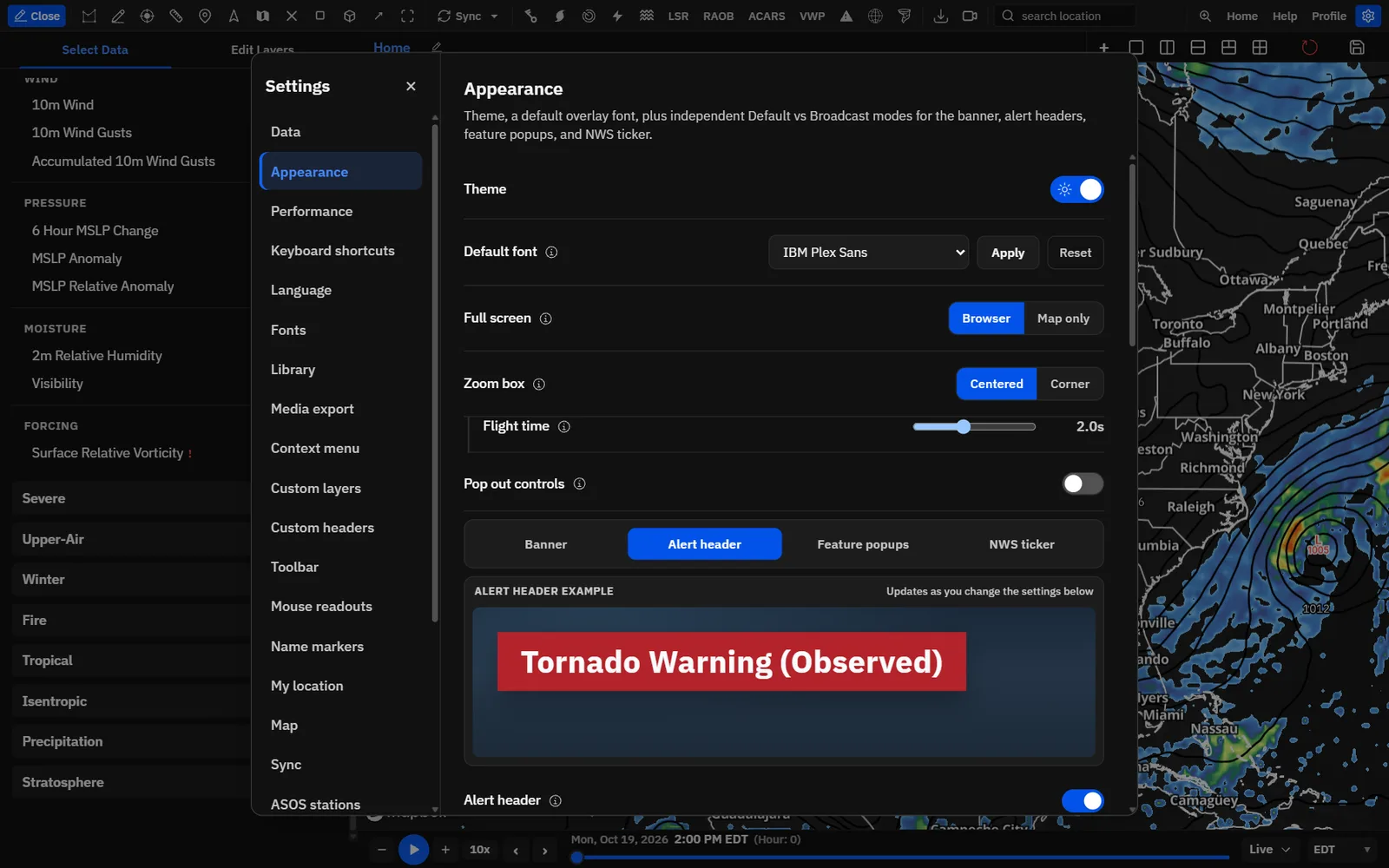Click the video camera record icon
1389x868 pixels.
click(970, 16)
